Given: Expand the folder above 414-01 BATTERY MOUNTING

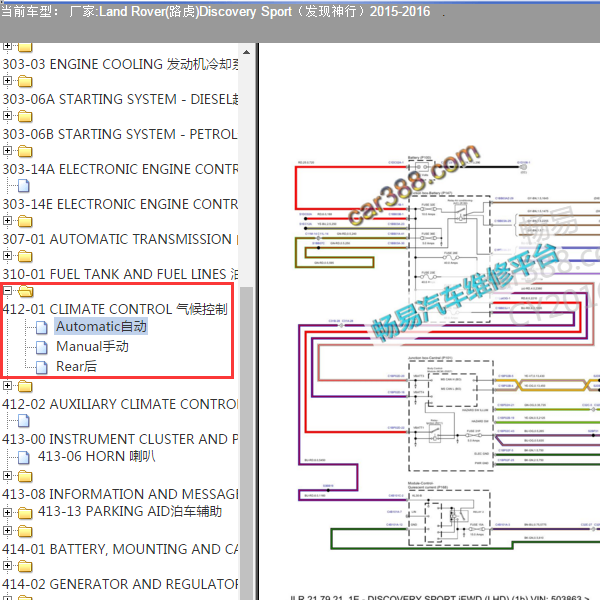Looking at the screenshot, I should tap(7, 530).
